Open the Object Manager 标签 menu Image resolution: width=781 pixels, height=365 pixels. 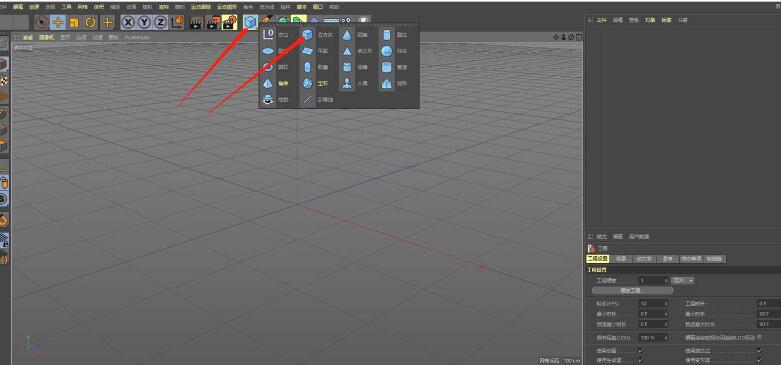pos(666,20)
